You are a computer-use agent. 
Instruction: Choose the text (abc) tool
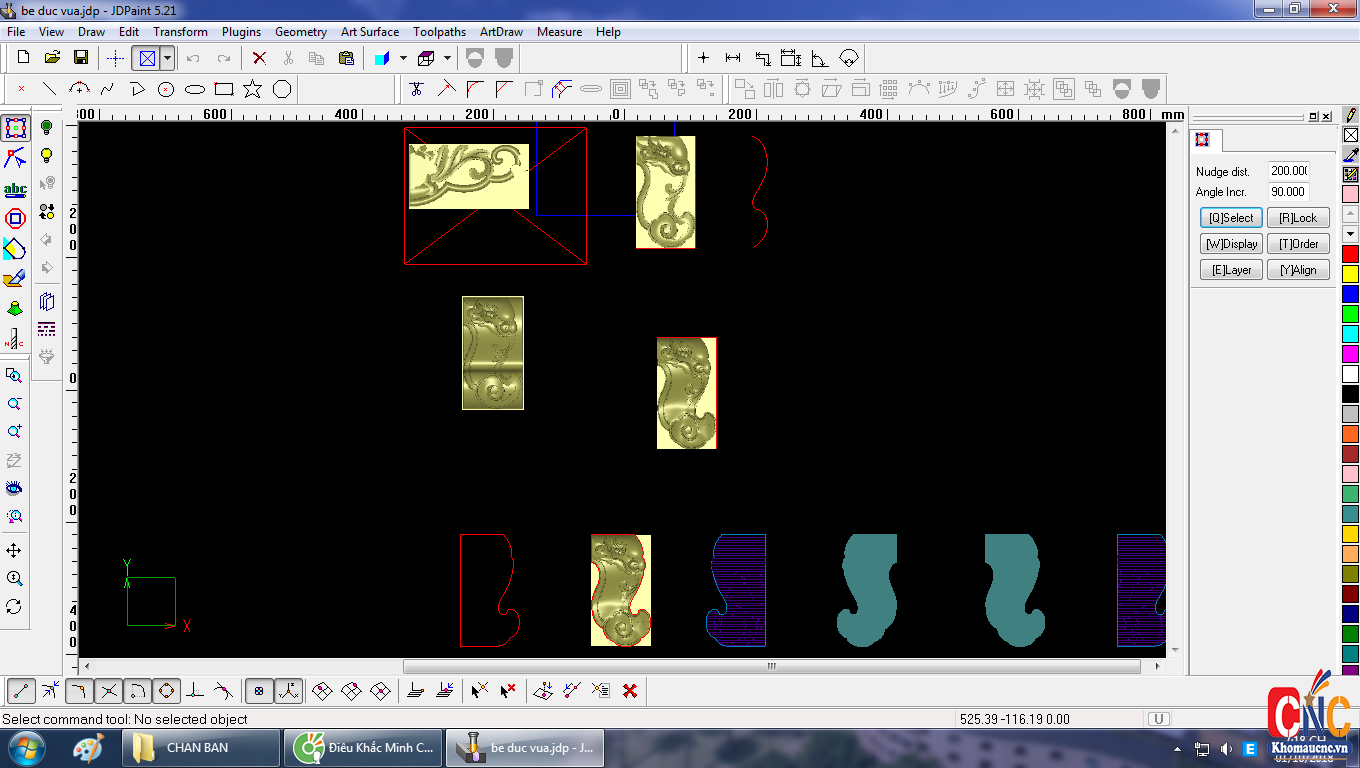(x=15, y=189)
